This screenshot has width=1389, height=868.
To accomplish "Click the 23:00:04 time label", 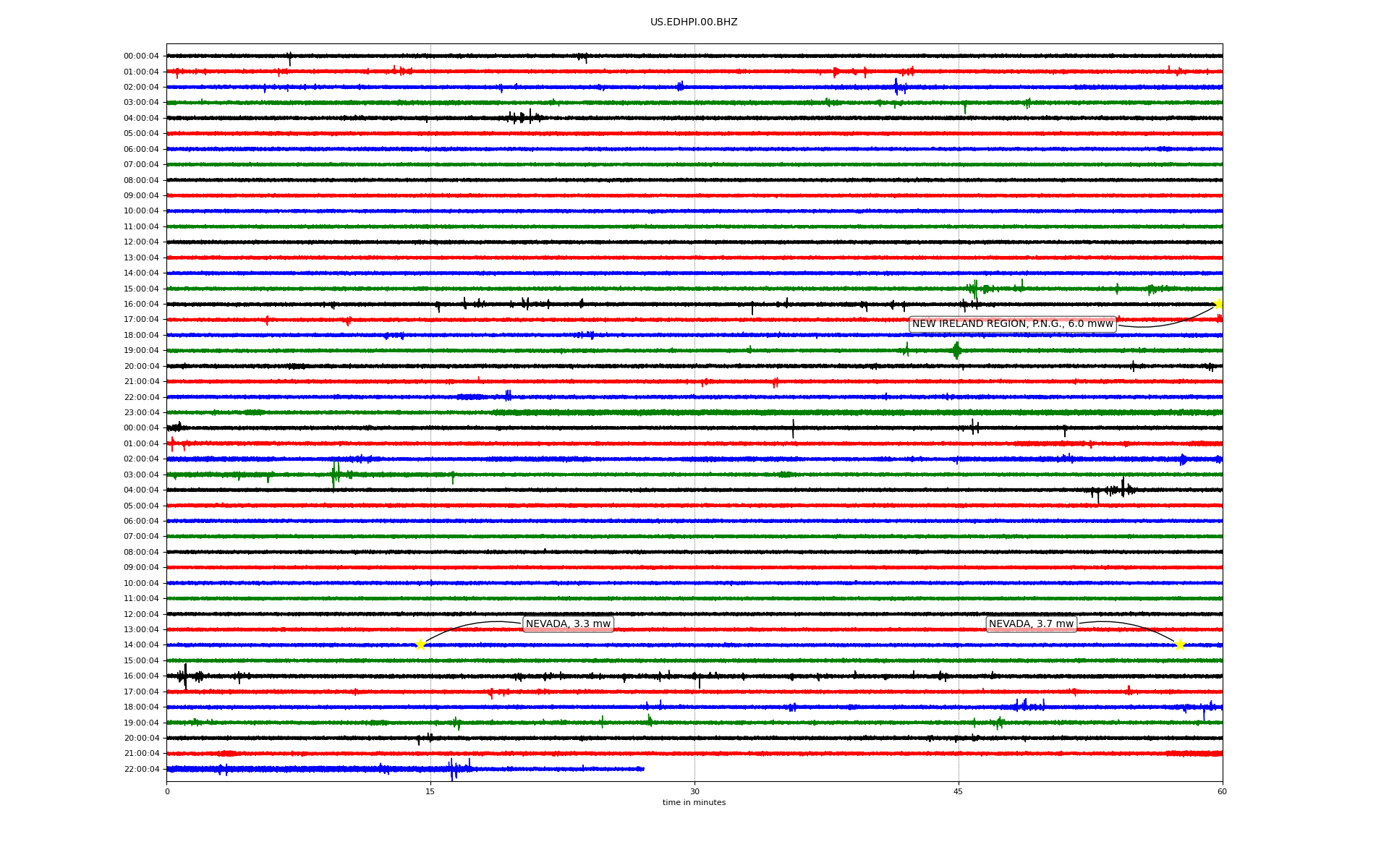I will point(141,413).
